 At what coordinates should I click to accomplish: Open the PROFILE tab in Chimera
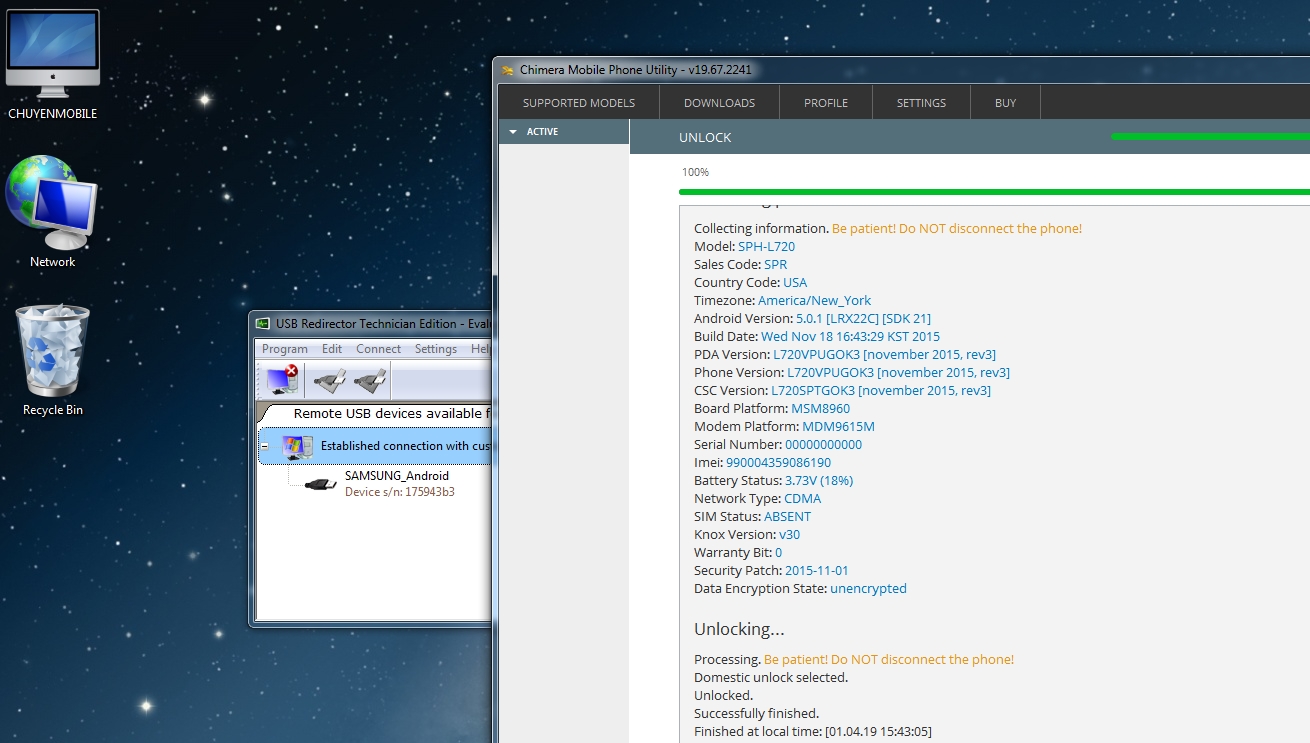826,103
